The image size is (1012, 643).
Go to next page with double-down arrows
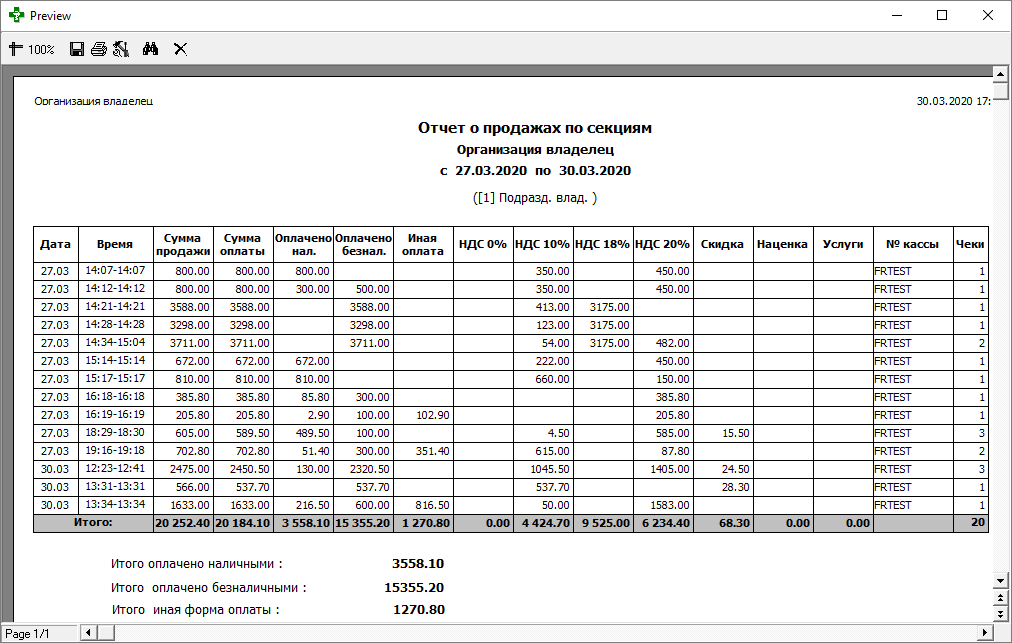click(997, 614)
